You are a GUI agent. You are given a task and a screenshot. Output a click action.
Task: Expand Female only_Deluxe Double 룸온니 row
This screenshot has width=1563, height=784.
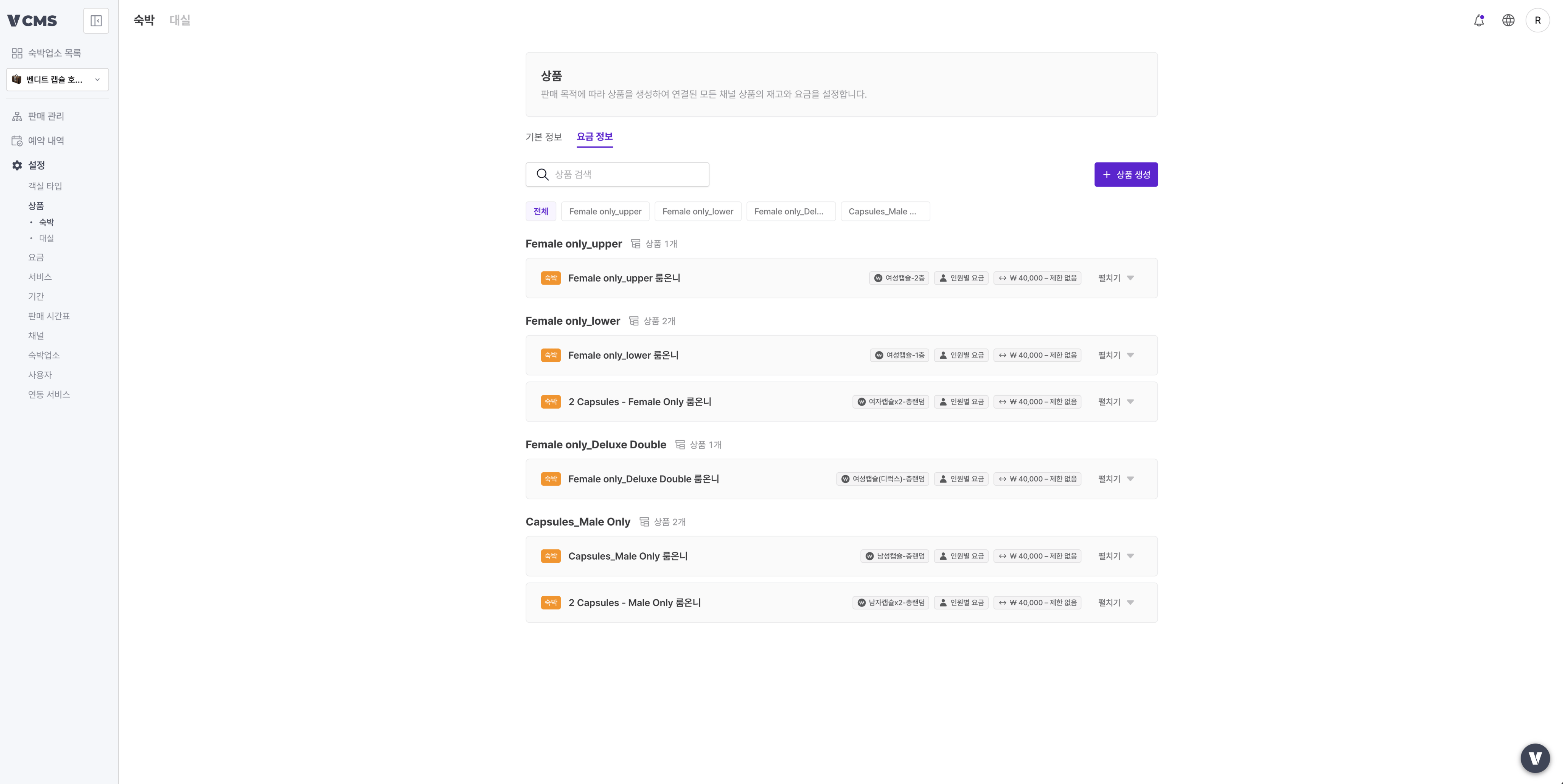tap(1115, 479)
